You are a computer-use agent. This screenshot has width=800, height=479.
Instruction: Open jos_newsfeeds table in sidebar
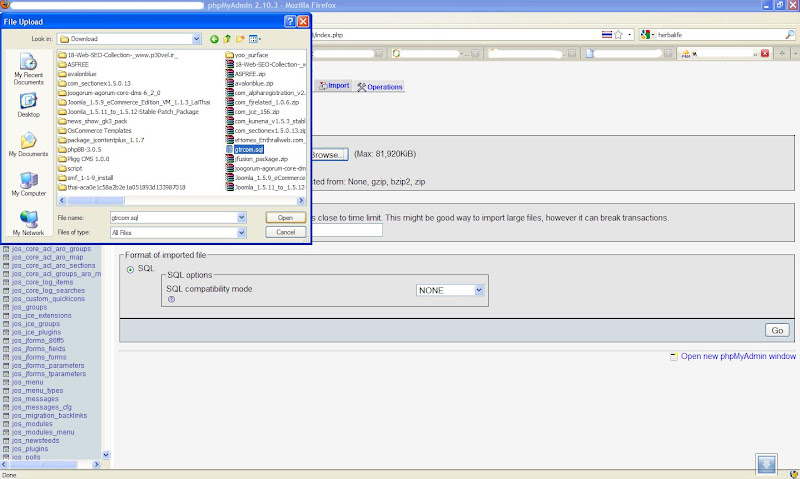click(x=36, y=440)
